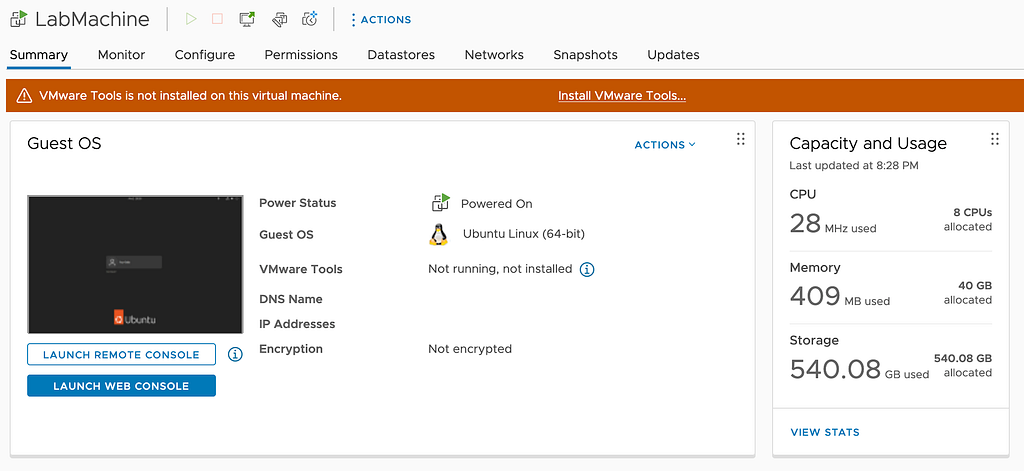Open the Configure tab
This screenshot has height=471, width=1024.
(x=204, y=55)
